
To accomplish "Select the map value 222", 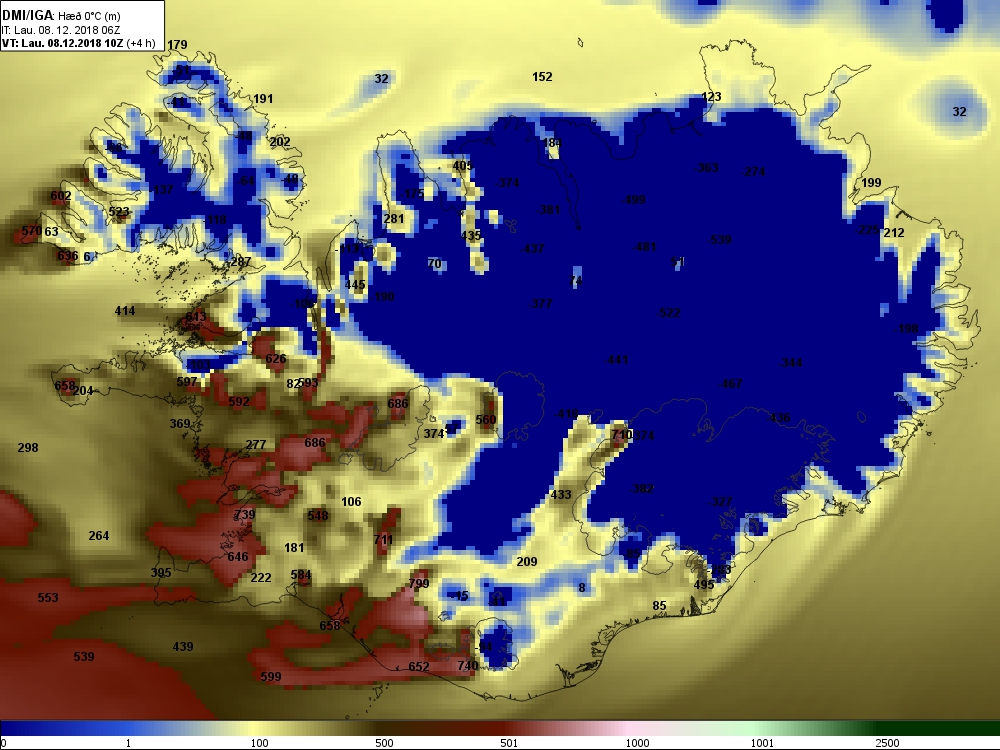I will [261, 578].
